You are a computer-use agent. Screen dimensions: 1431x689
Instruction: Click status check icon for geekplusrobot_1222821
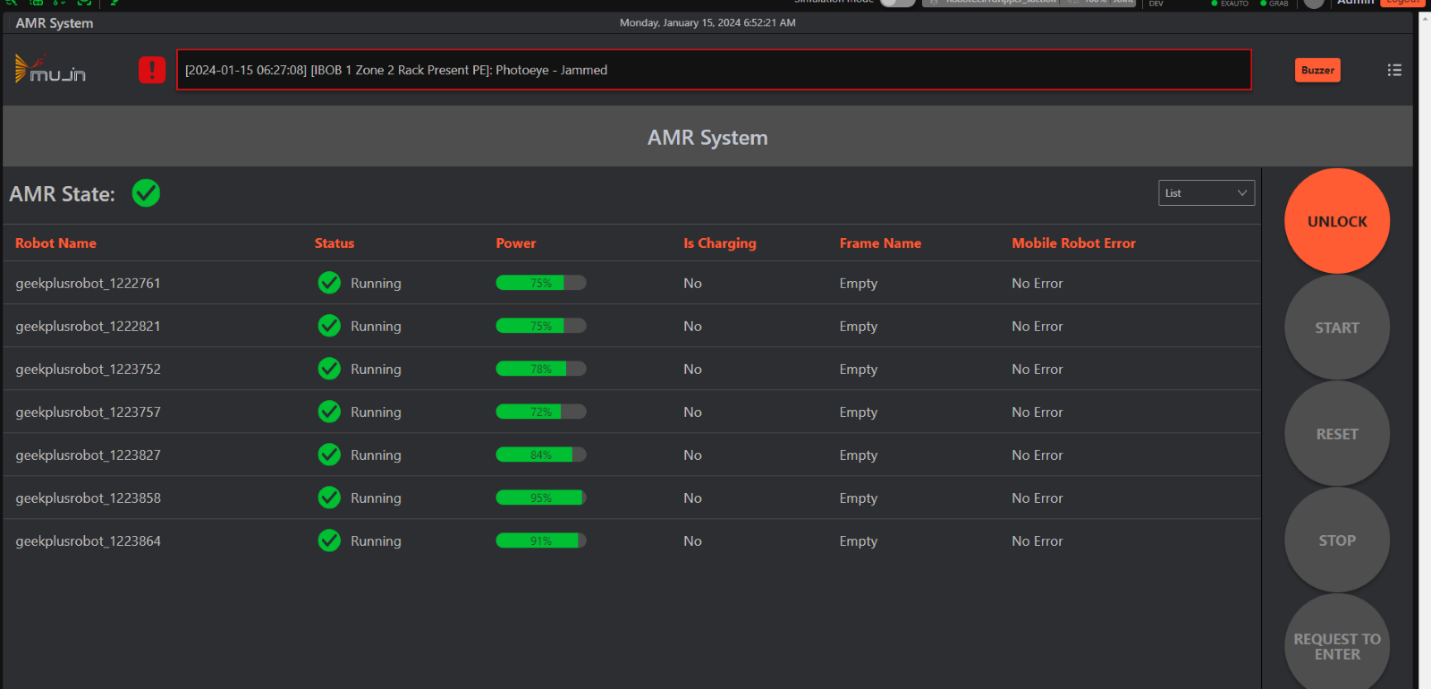coord(329,326)
